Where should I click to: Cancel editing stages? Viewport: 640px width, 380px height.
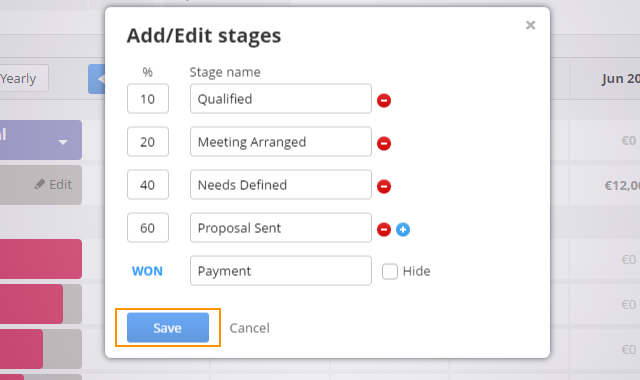click(x=249, y=328)
